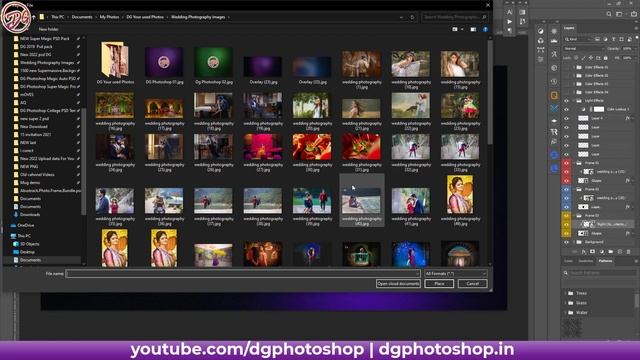Collapse the Light Effects group arrow

[574, 100]
